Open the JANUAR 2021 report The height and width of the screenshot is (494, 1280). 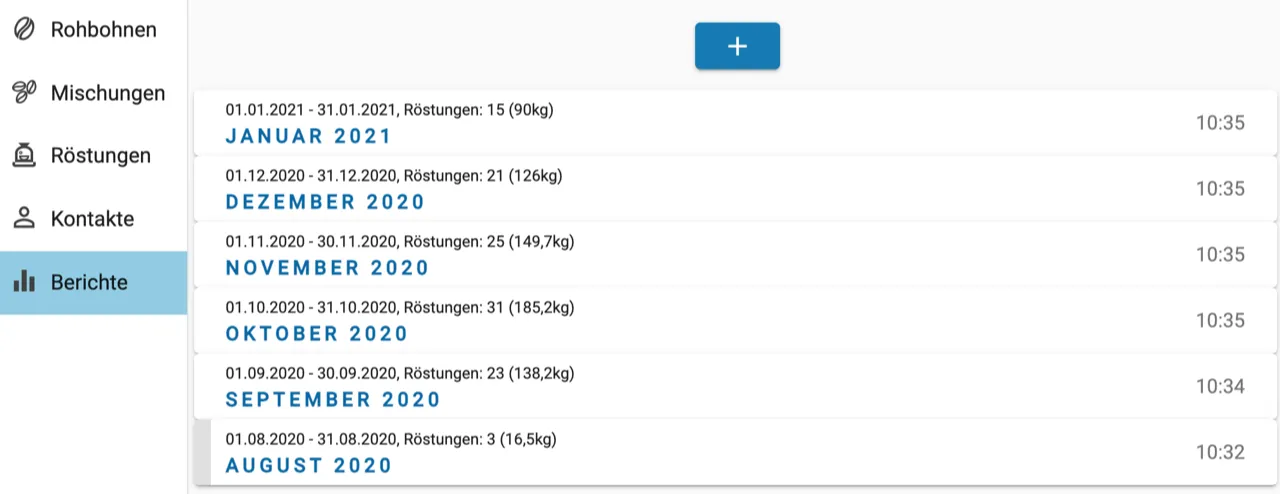[x=308, y=136]
